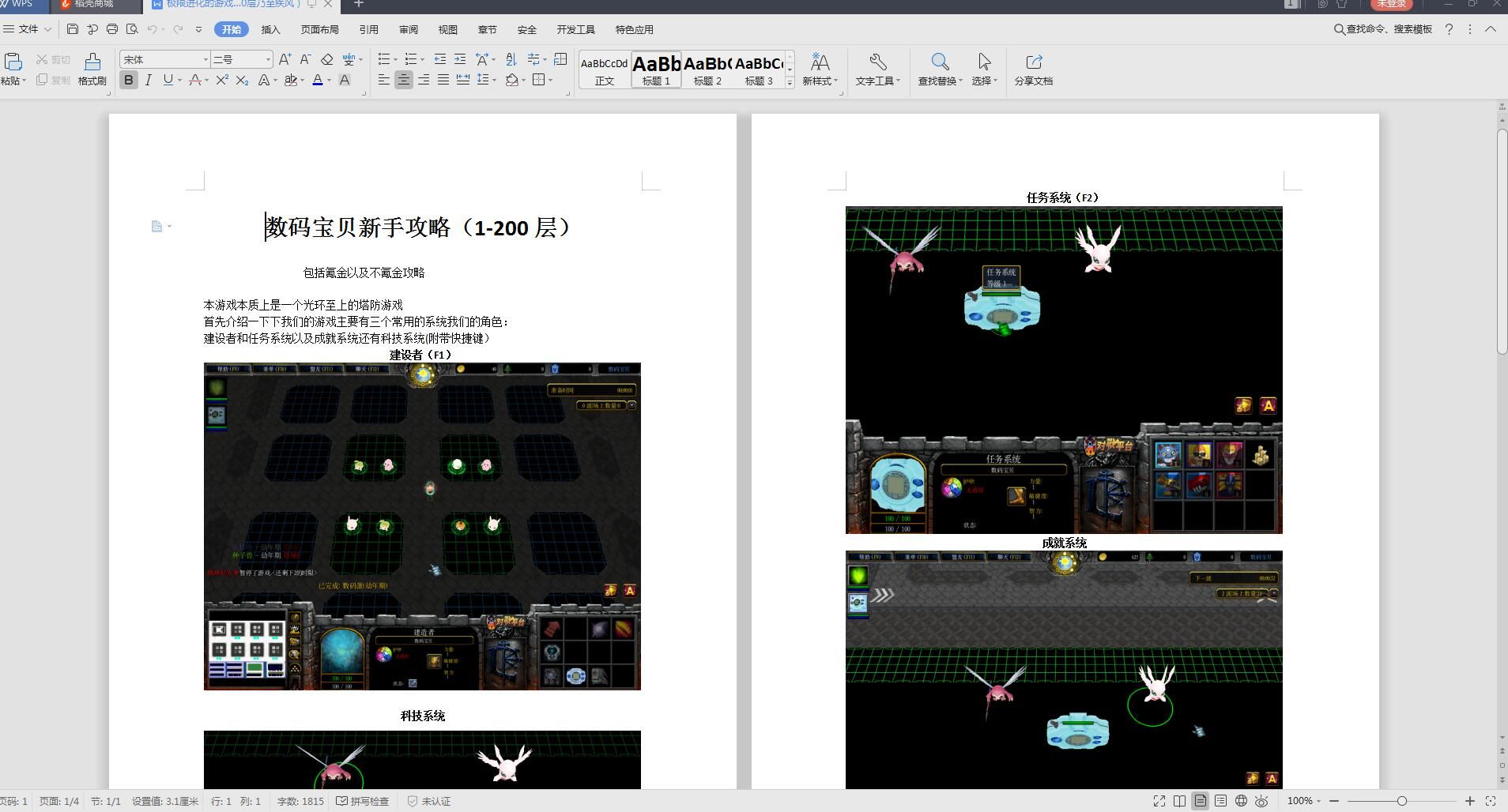
Task: Toggle Bold formatting
Action: (128, 80)
